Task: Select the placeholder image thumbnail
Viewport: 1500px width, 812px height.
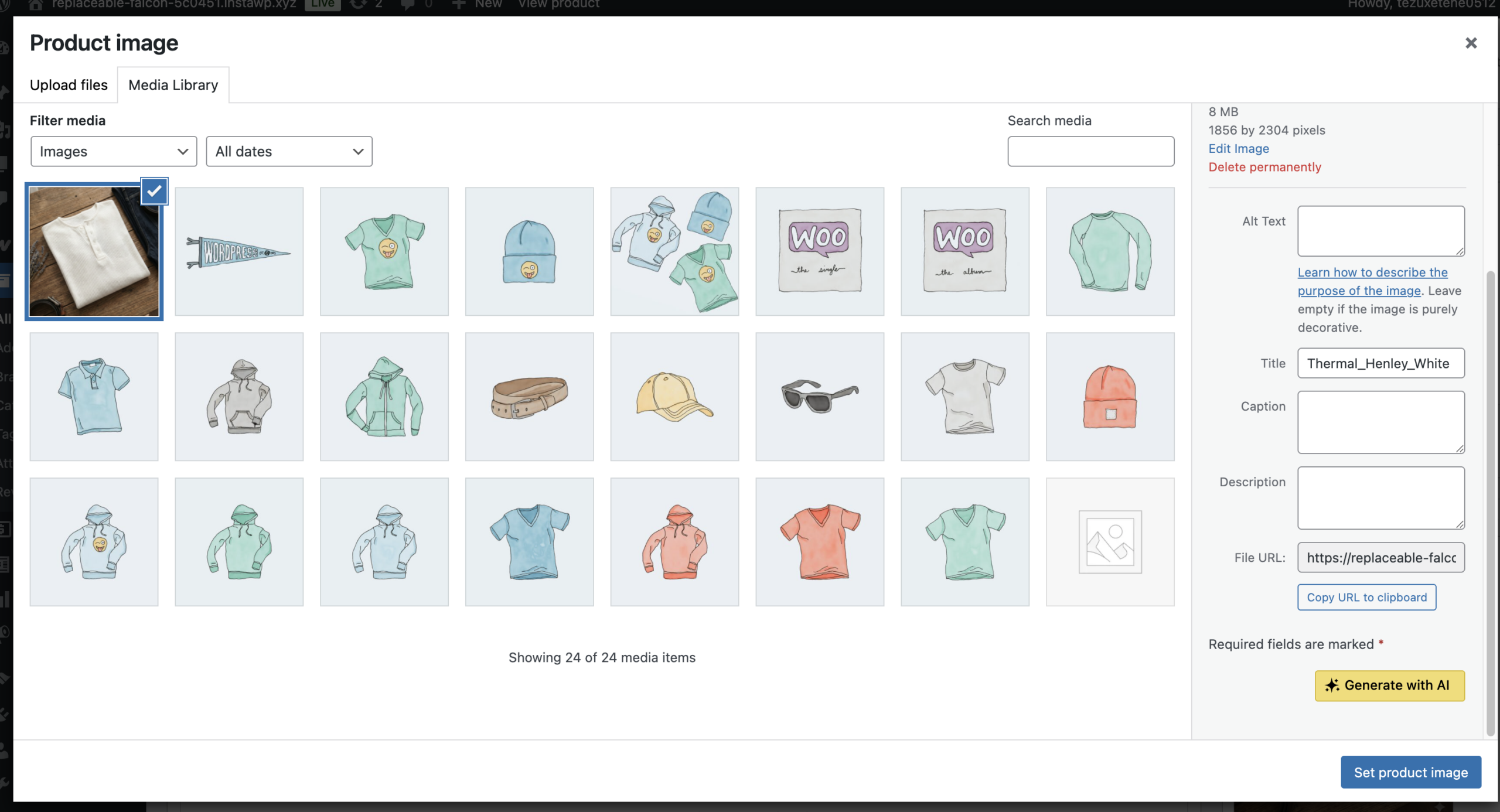Action: point(1110,541)
